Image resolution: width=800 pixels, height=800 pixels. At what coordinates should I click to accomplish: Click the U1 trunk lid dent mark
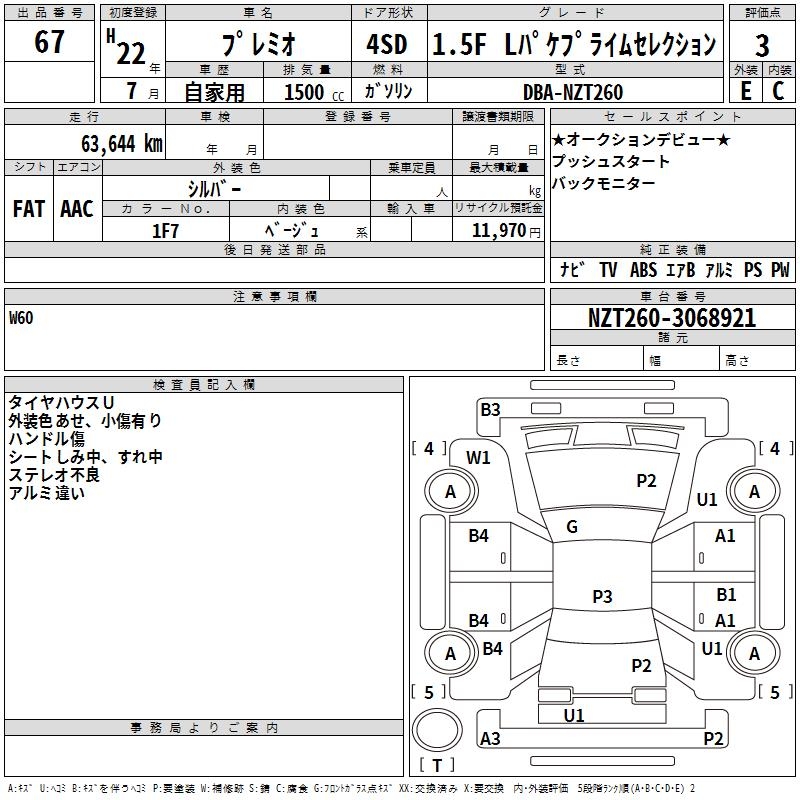coord(573,715)
